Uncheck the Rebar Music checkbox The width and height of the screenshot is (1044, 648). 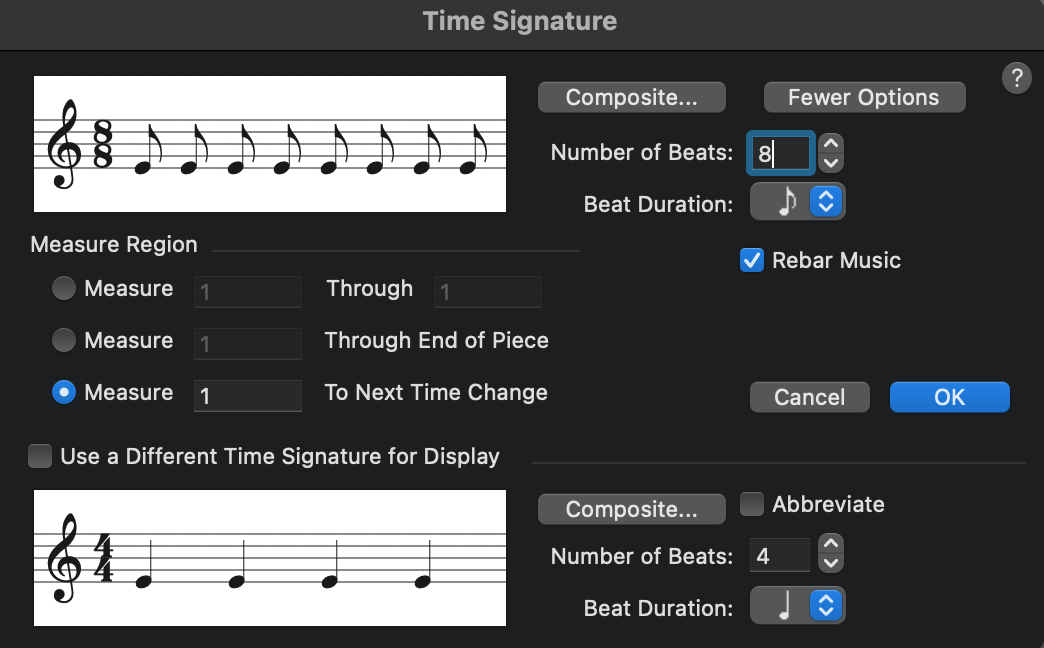pos(752,260)
